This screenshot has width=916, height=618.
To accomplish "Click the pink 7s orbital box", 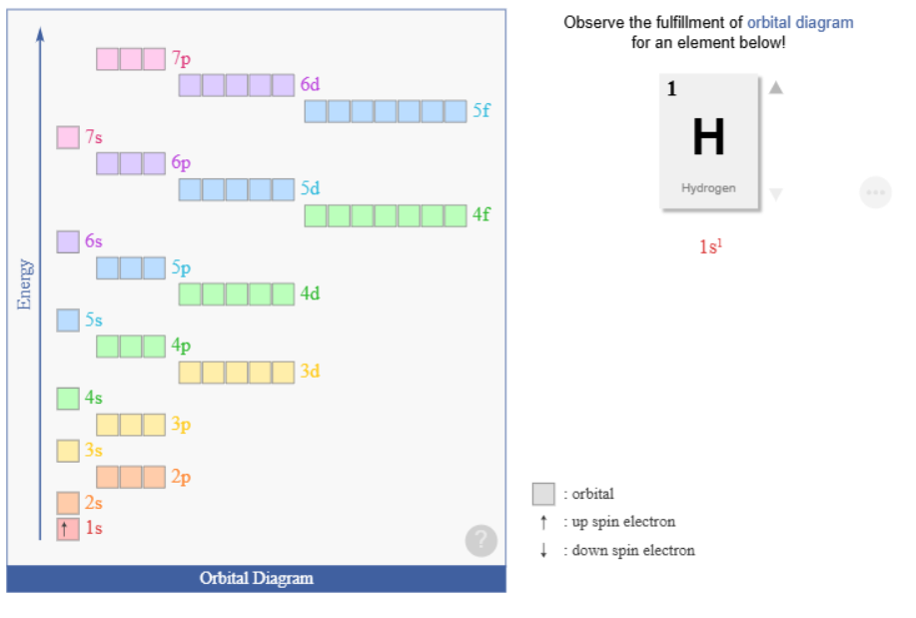I will pyautogui.click(x=68, y=137).
